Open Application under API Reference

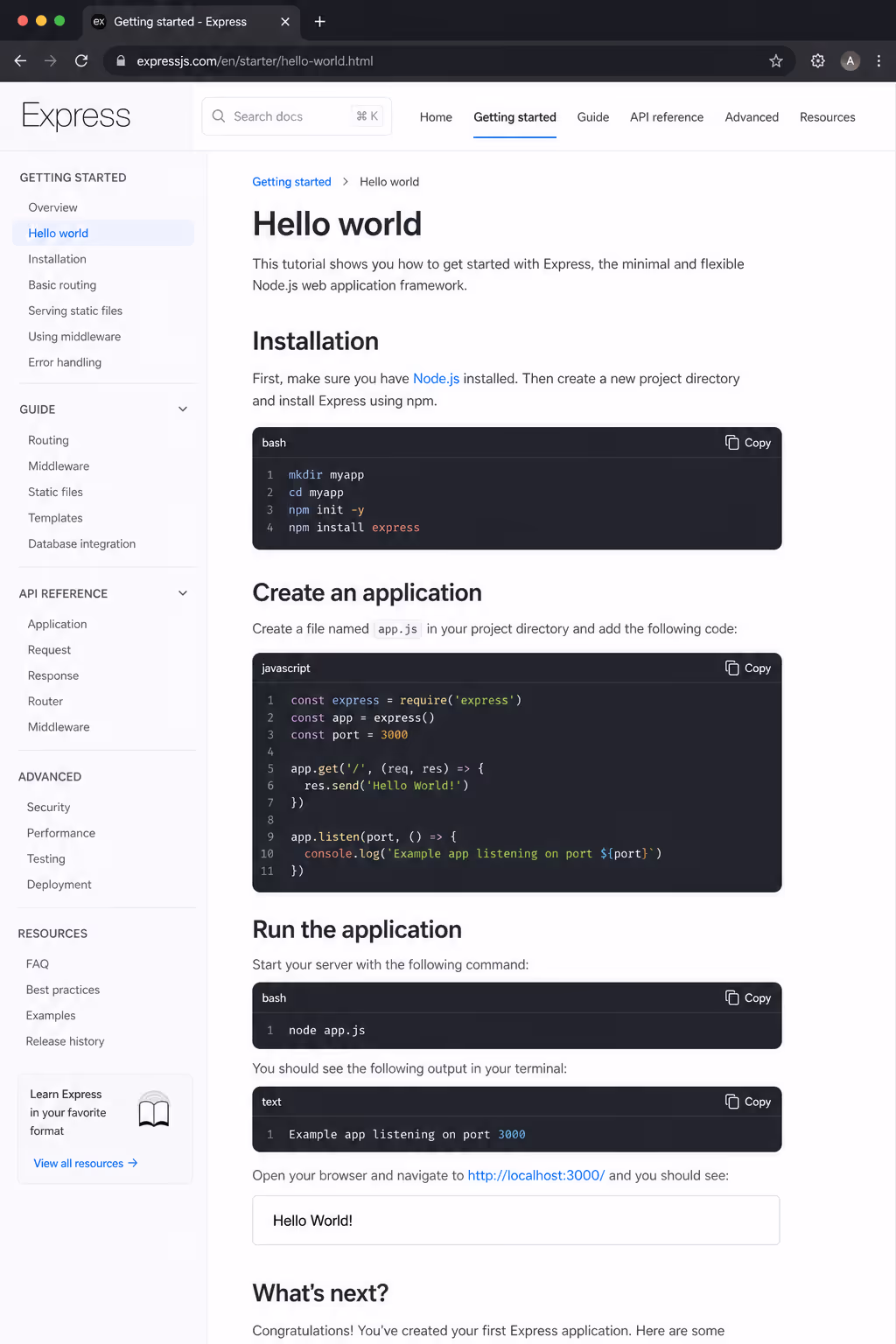[57, 624]
